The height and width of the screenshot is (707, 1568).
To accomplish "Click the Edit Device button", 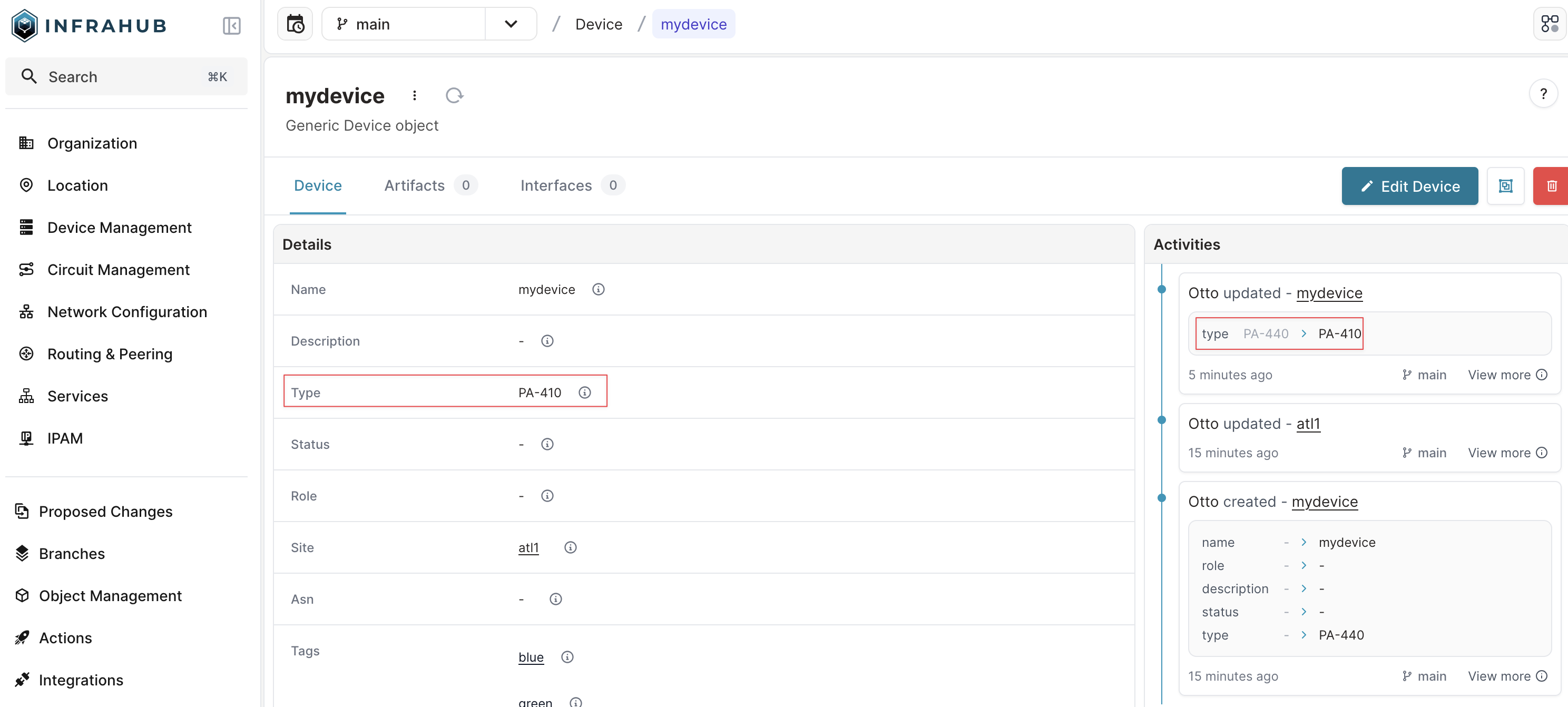I will (x=1410, y=186).
